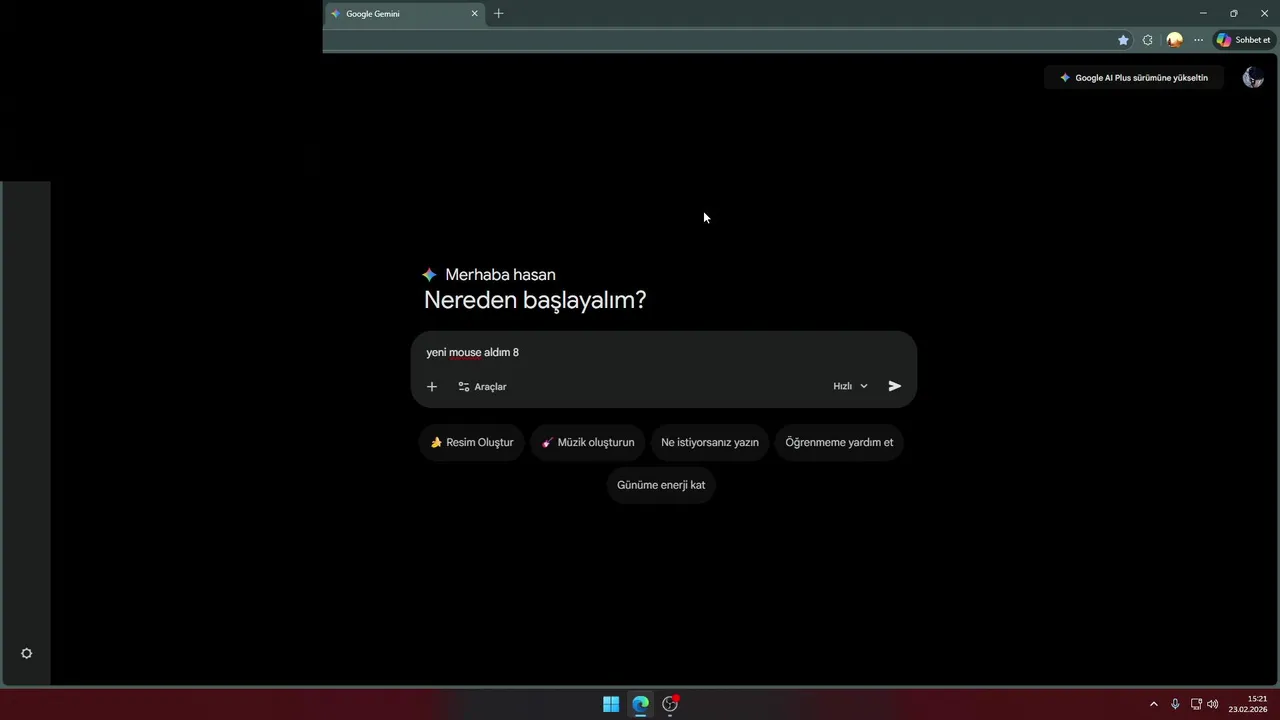Image resolution: width=1280 pixels, height=720 pixels.
Task: Open the Edge three-dot settings menu
Action: (1198, 40)
